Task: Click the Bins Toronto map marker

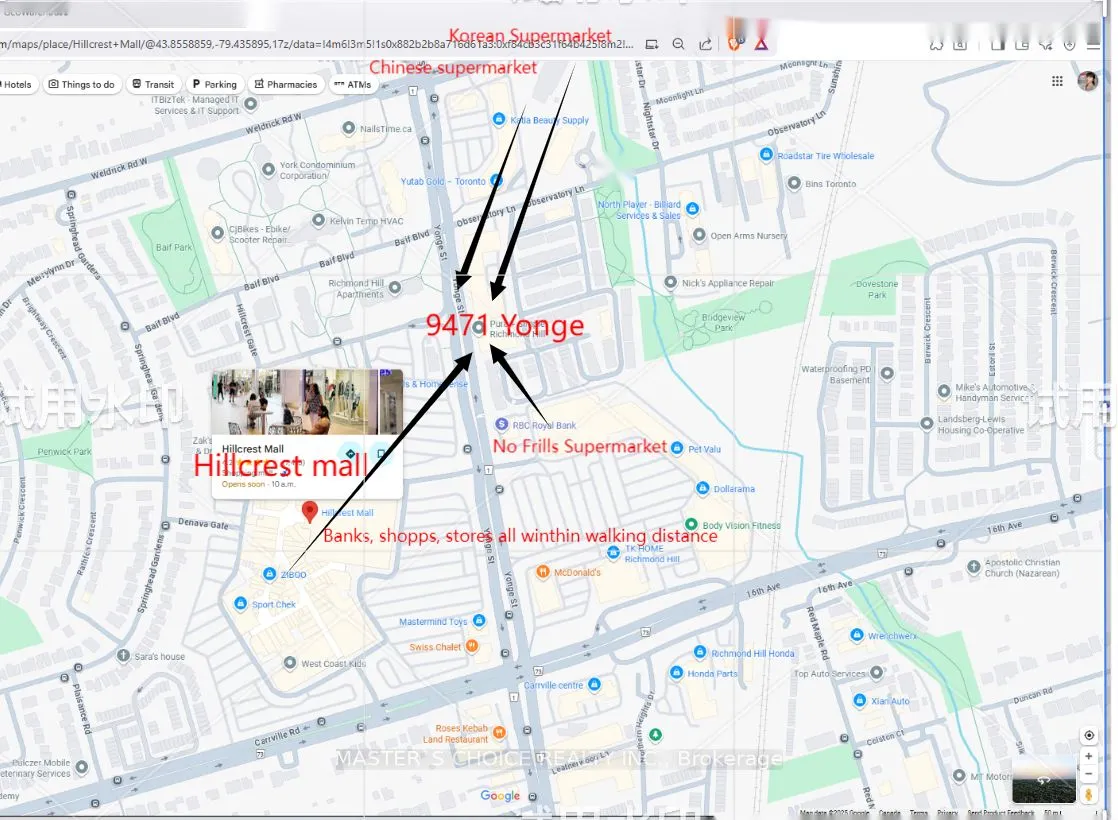Action: (794, 183)
